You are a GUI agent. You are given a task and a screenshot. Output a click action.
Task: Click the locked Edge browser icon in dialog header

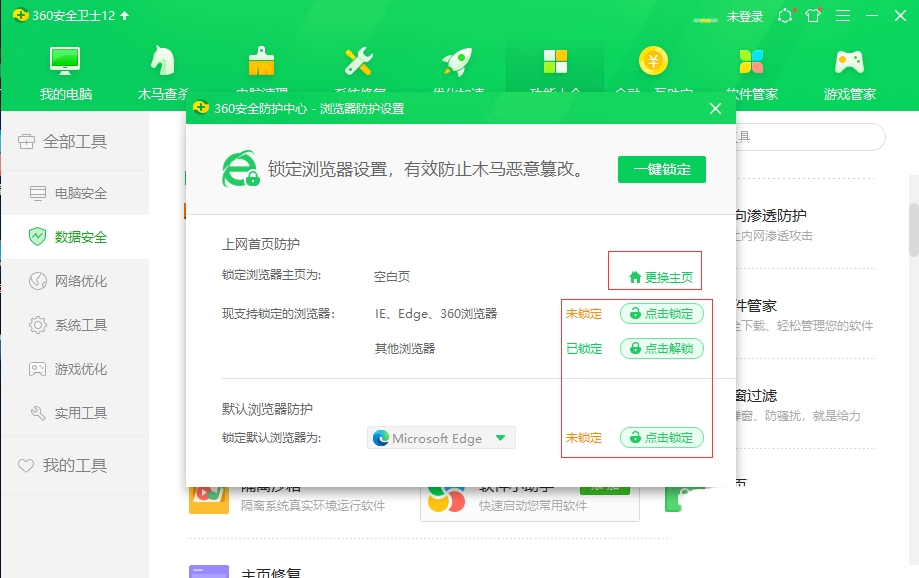(240, 169)
